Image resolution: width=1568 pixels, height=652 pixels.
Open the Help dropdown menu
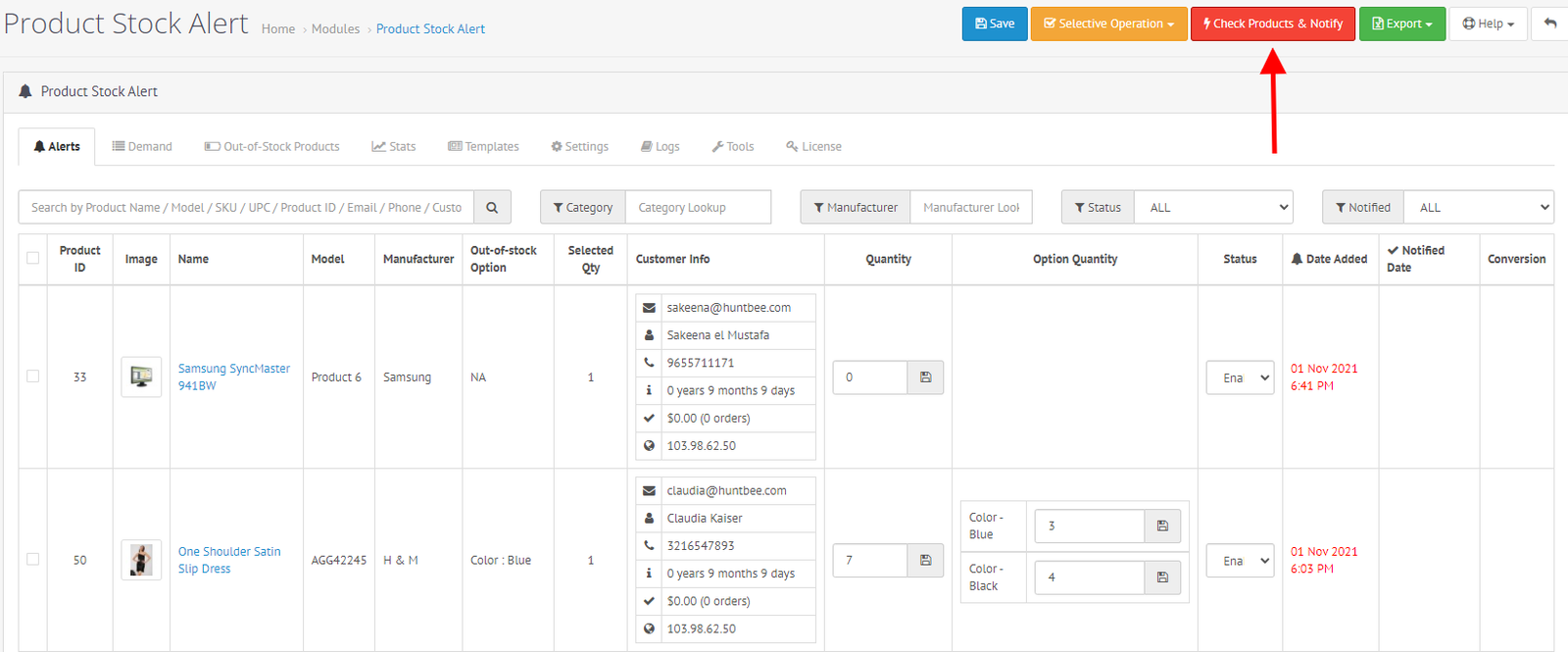[x=1488, y=24]
